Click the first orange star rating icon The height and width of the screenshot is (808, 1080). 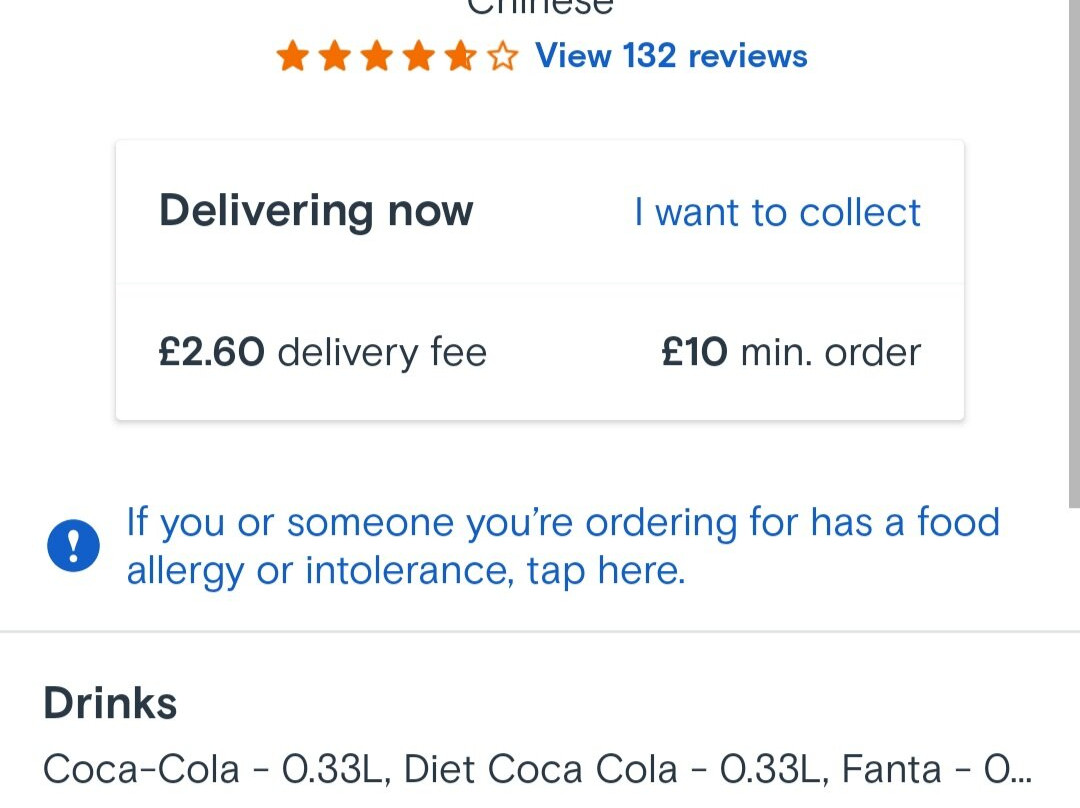pos(292,56)
